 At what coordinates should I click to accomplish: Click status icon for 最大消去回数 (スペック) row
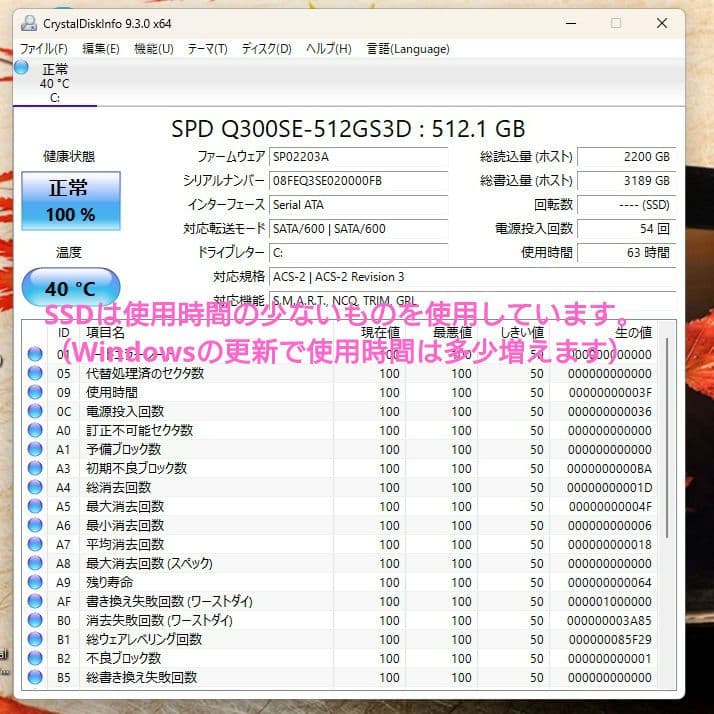[x=35, y=563]
